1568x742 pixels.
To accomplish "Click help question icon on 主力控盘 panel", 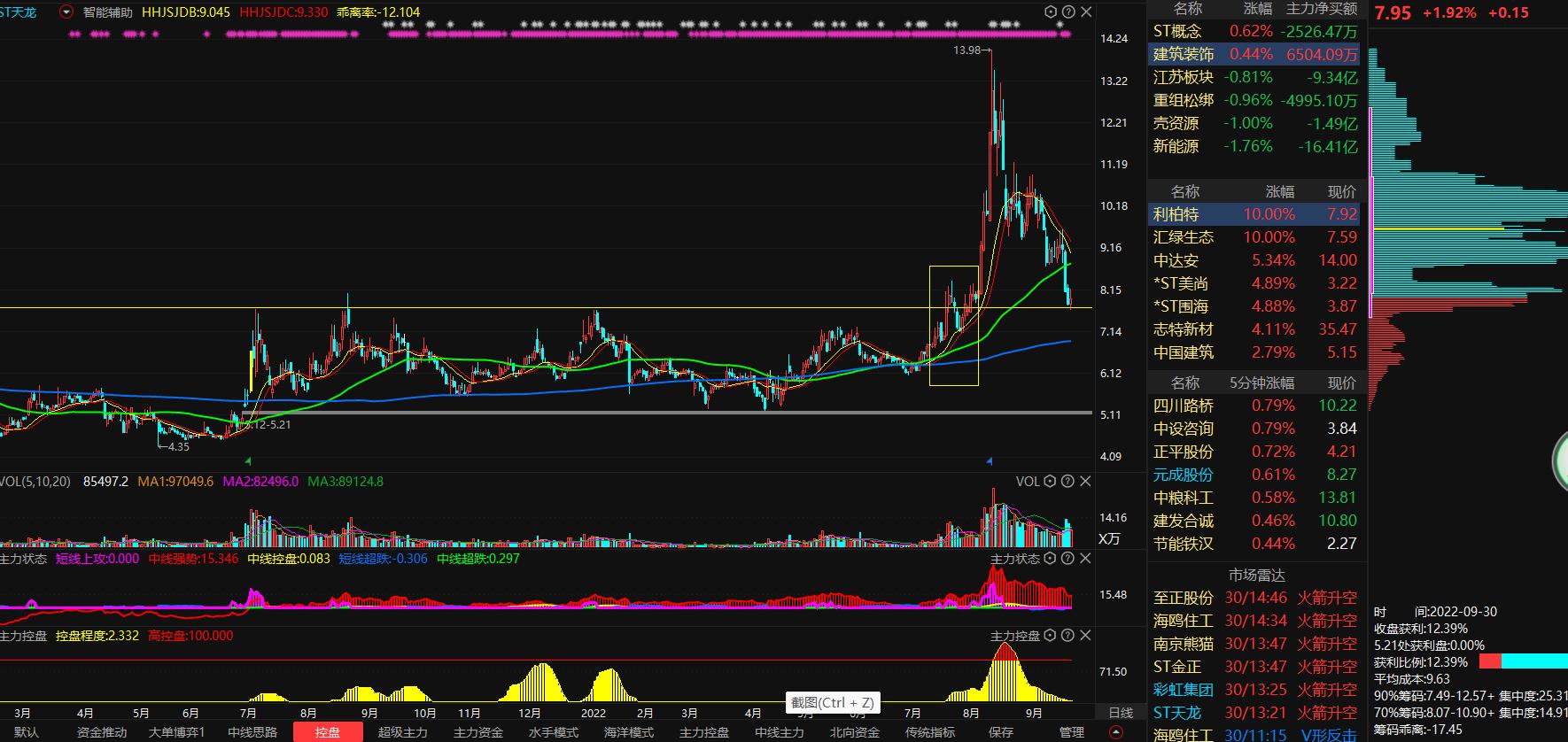I will pyautogui.click(x=1067, y=636).
